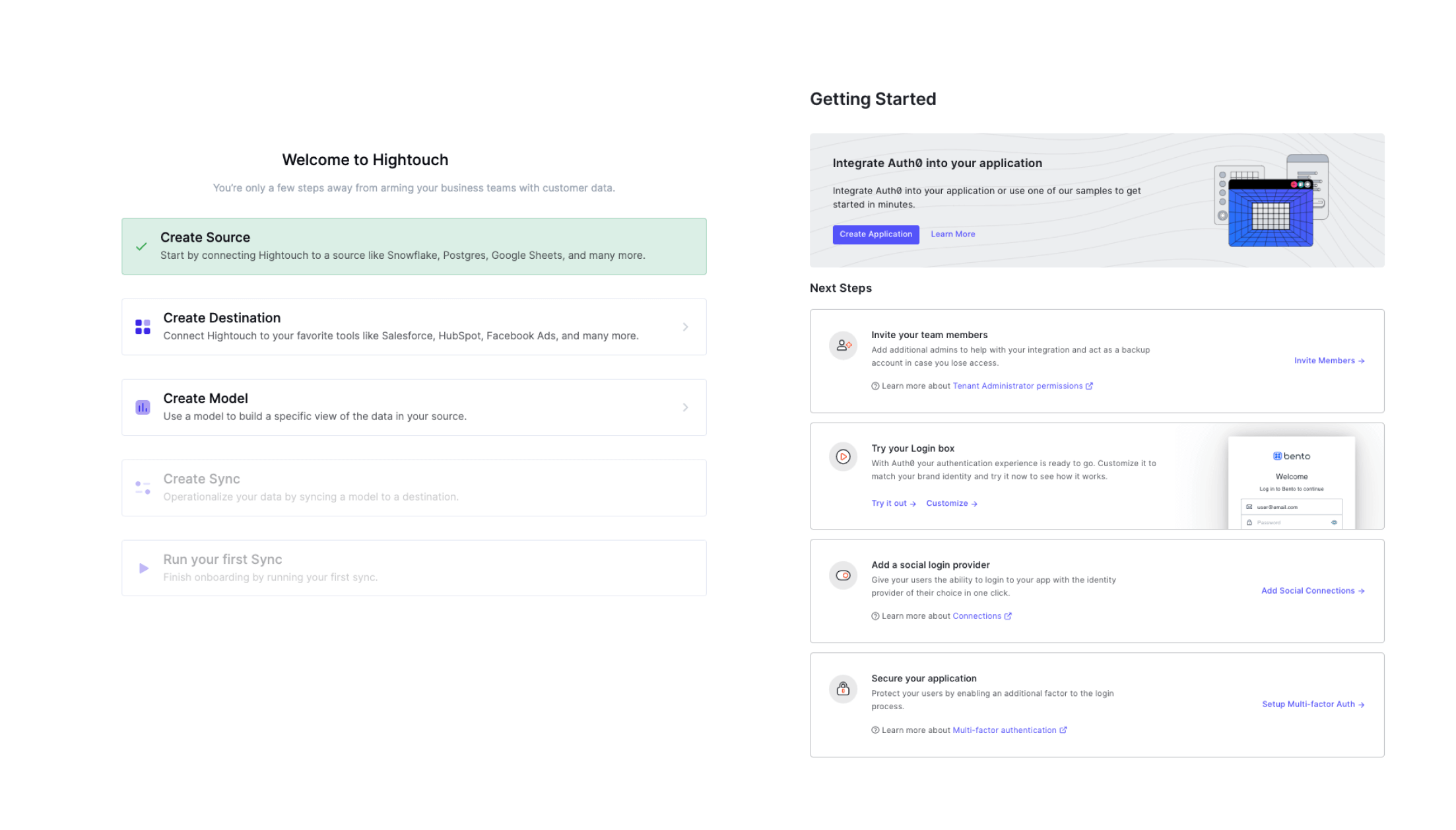Click the Secure your application lock icon

click(x=844, y=689)
